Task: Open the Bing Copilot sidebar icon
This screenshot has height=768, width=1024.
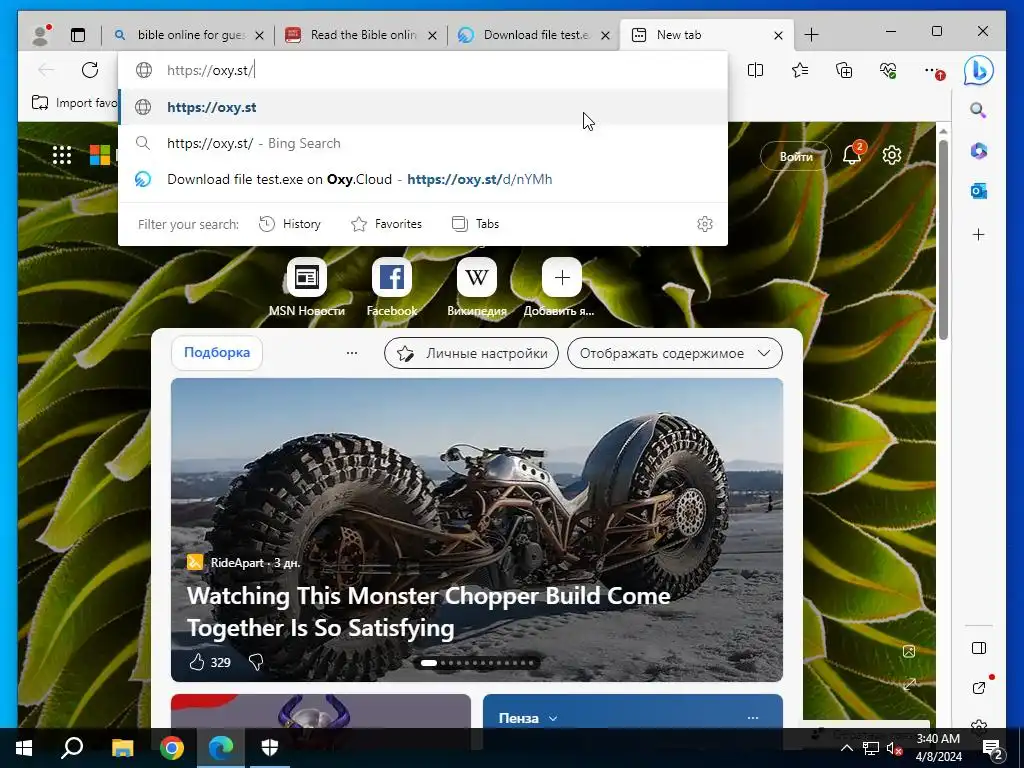Action: tap(979, 71)
